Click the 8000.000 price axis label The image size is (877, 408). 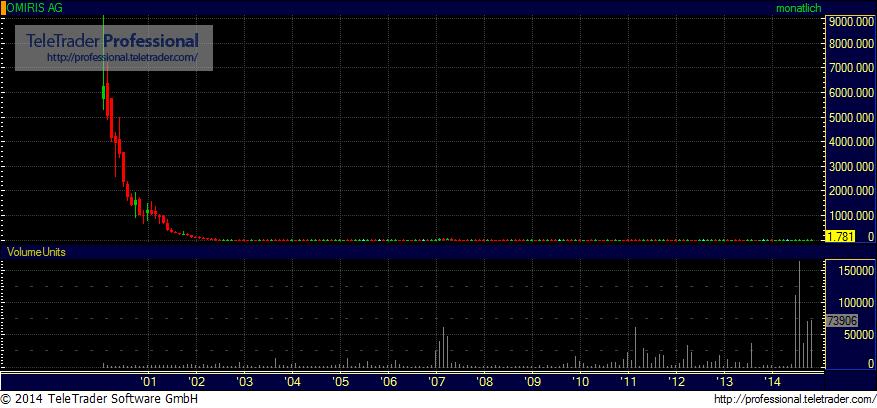point(850,44)
